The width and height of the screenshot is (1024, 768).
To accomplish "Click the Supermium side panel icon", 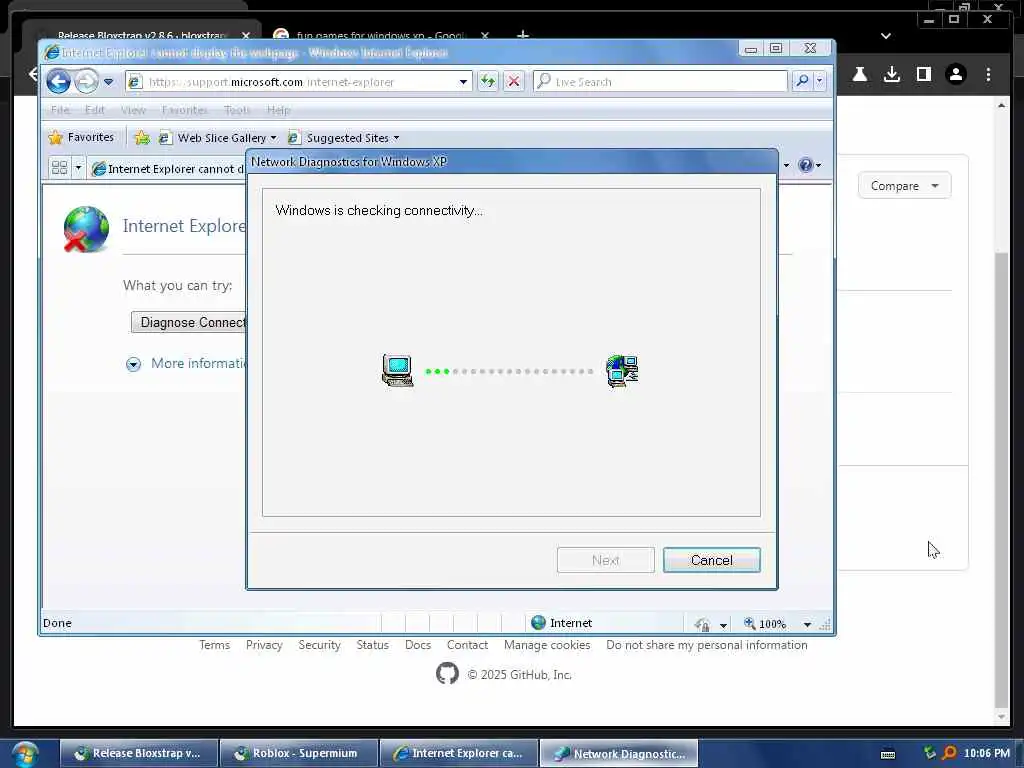I will (923, 74).
